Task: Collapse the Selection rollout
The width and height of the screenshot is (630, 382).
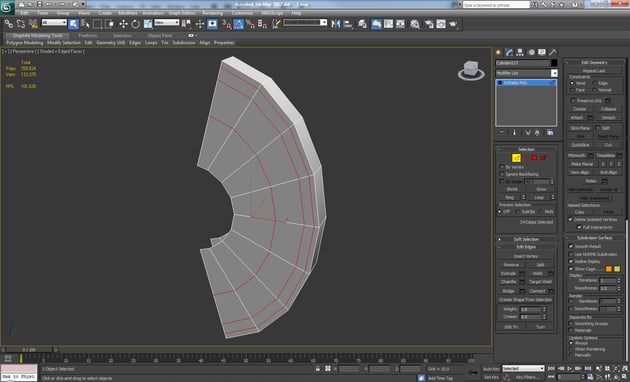Action: (526, 149)
